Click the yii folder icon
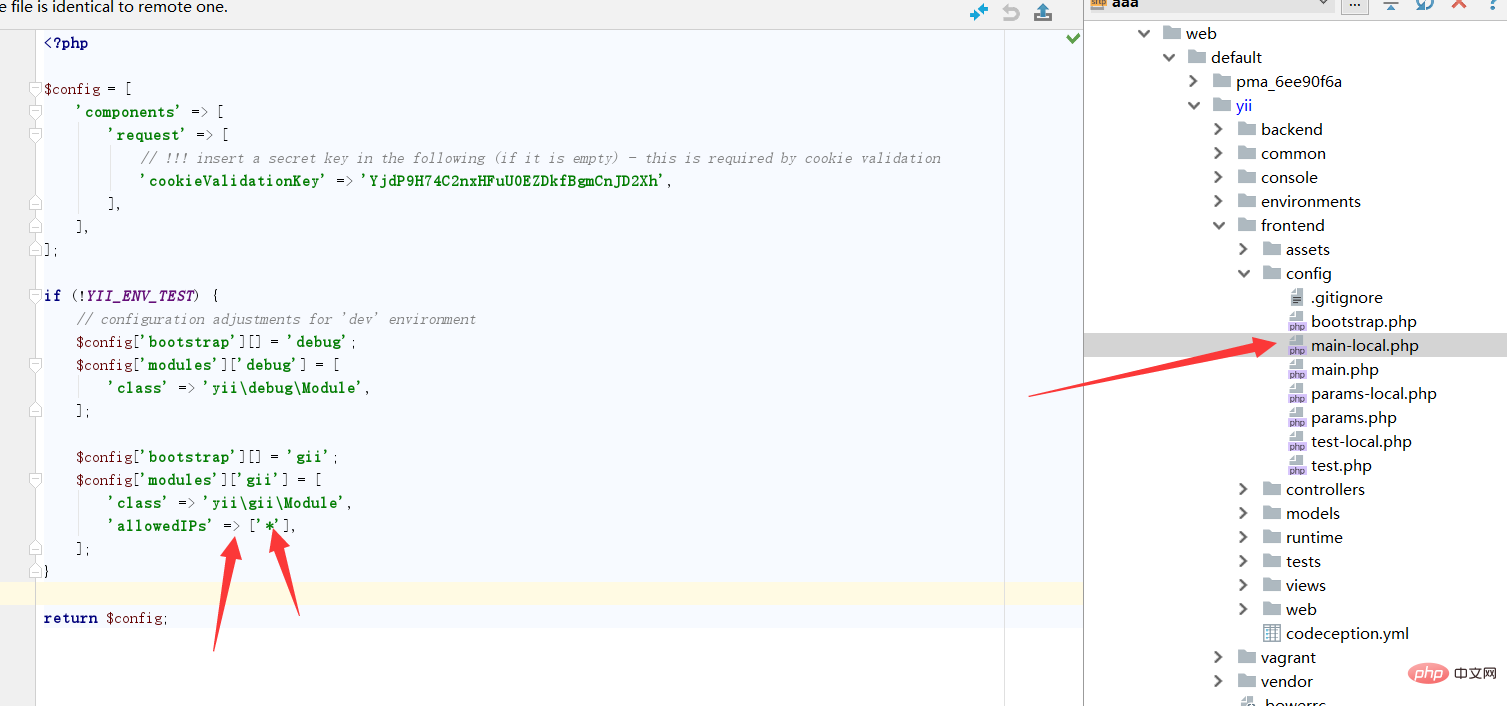Image resolution: width=1507 pixels, height=706 pixels. click(x=1221, y=105)
